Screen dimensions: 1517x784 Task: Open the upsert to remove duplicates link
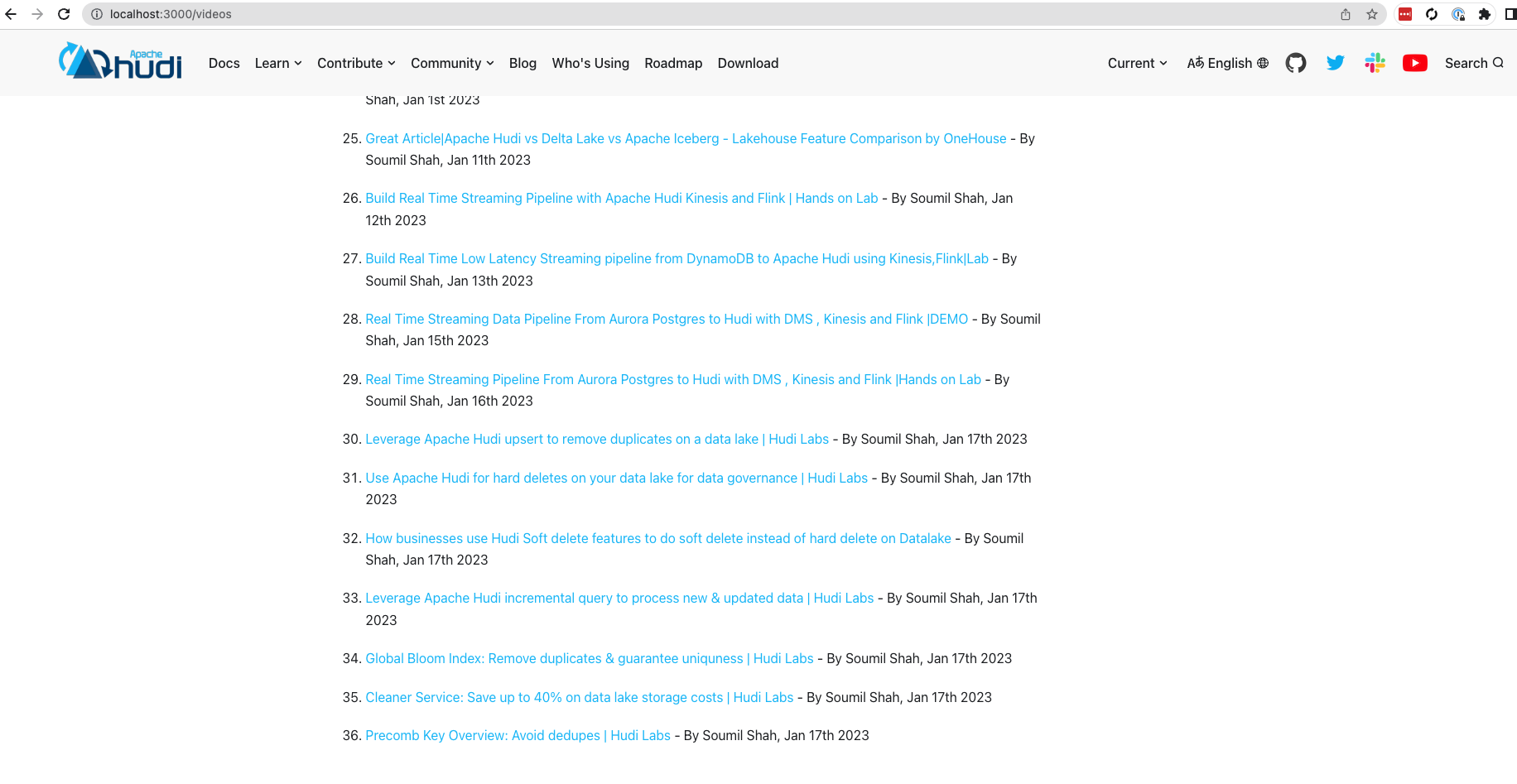pyautogui.click(x=597, y=439)
